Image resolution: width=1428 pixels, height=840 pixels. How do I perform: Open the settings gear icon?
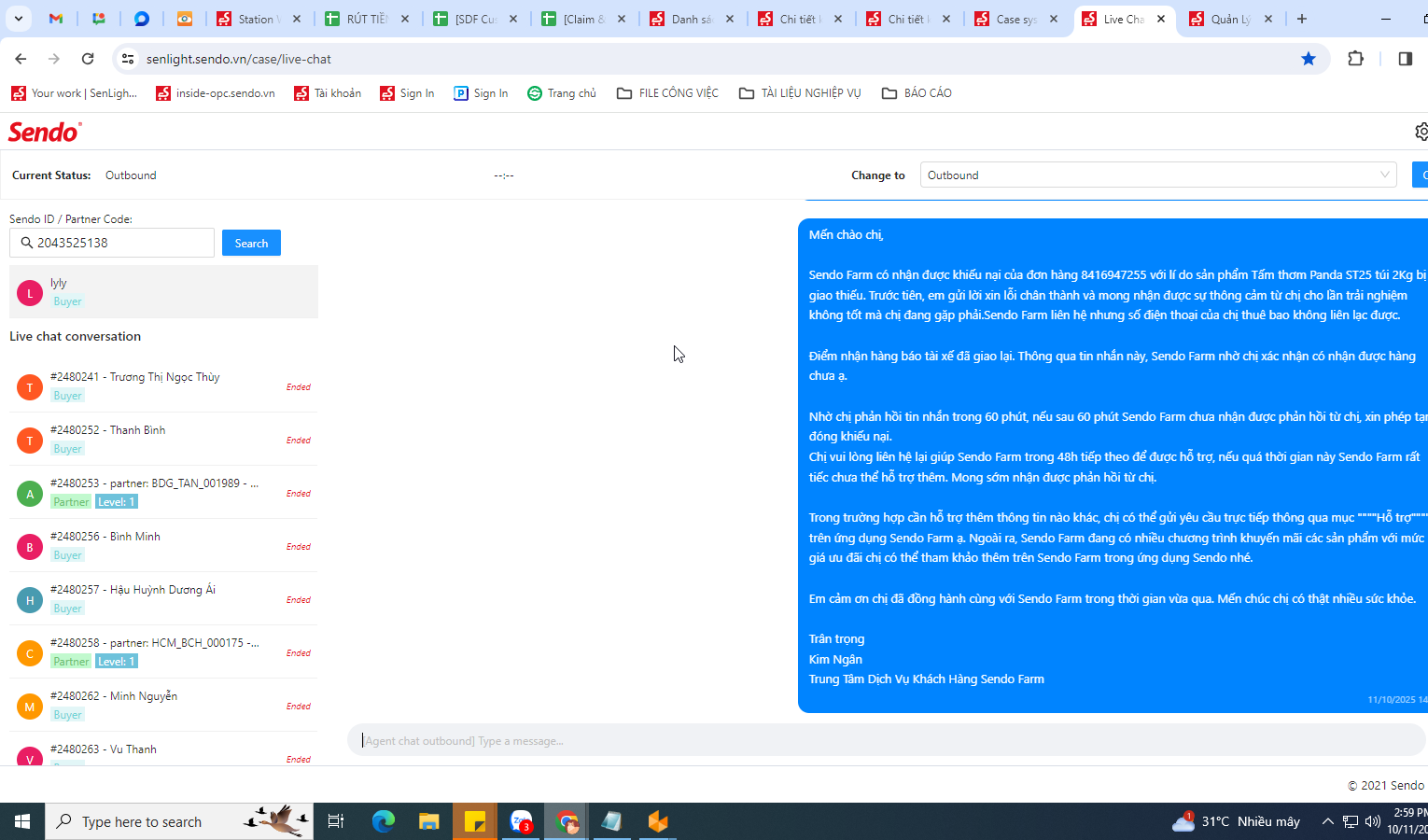(x=1421, y=132)
